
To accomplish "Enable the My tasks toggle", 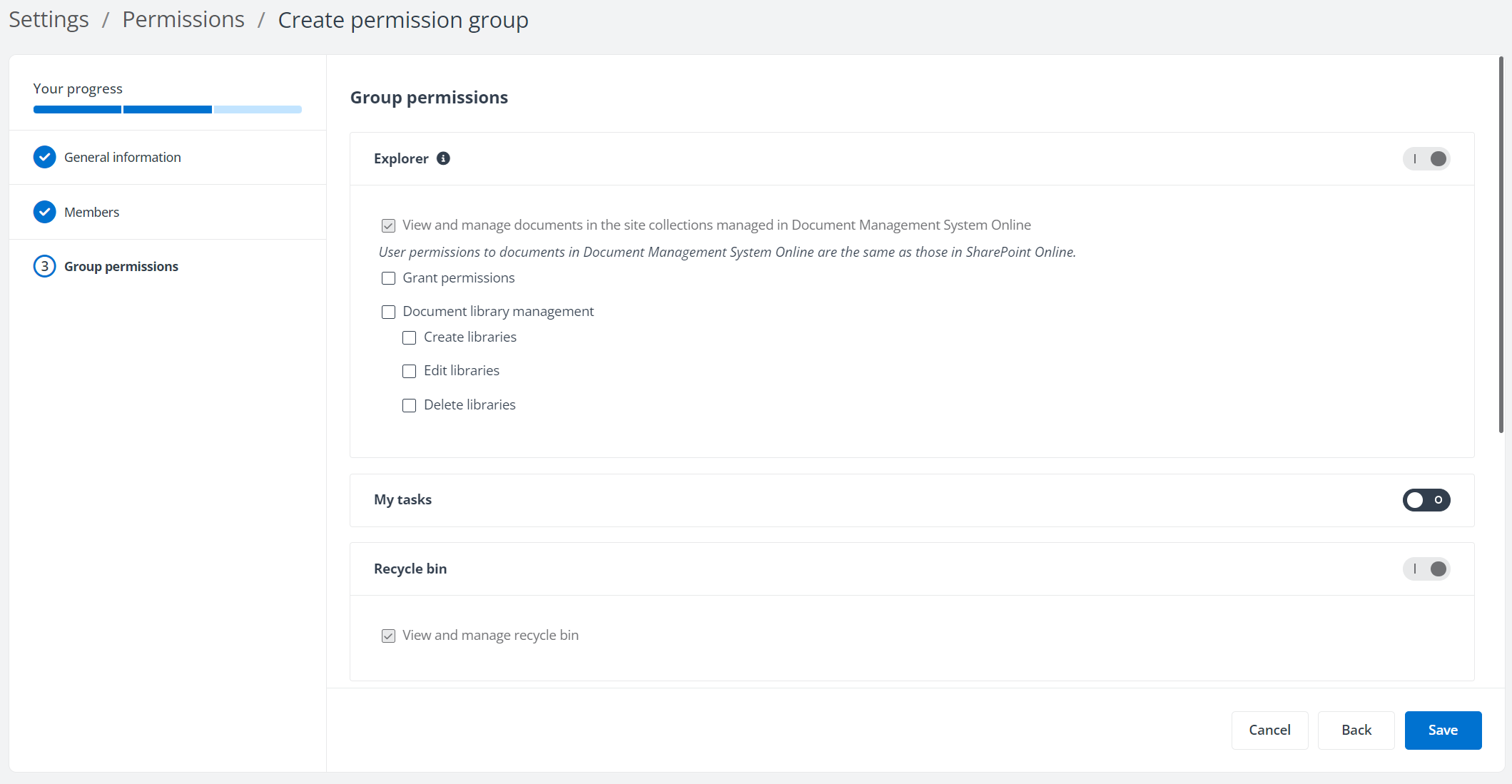I will tap(1426, 500).
